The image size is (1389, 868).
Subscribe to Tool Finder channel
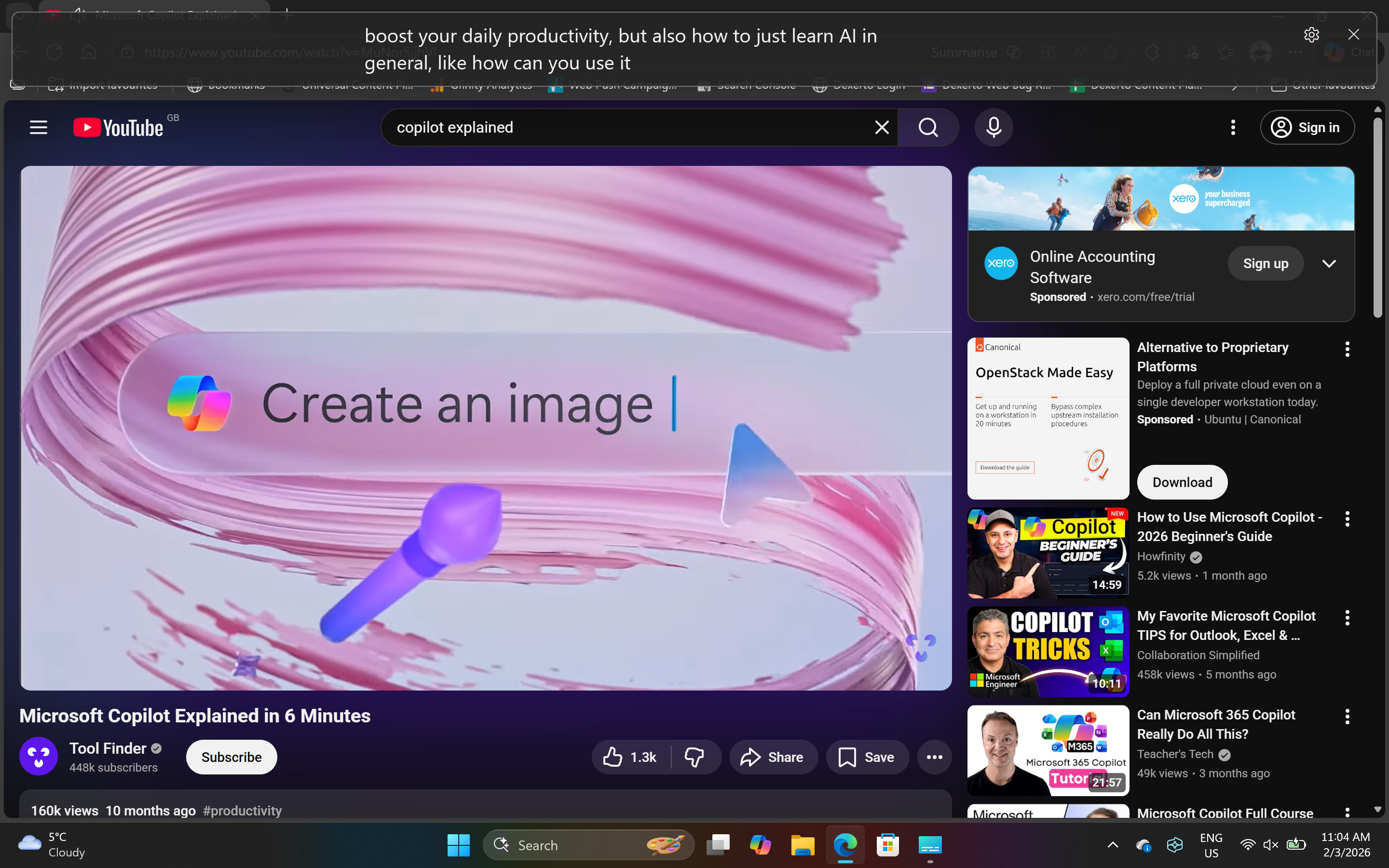point(231,757)
